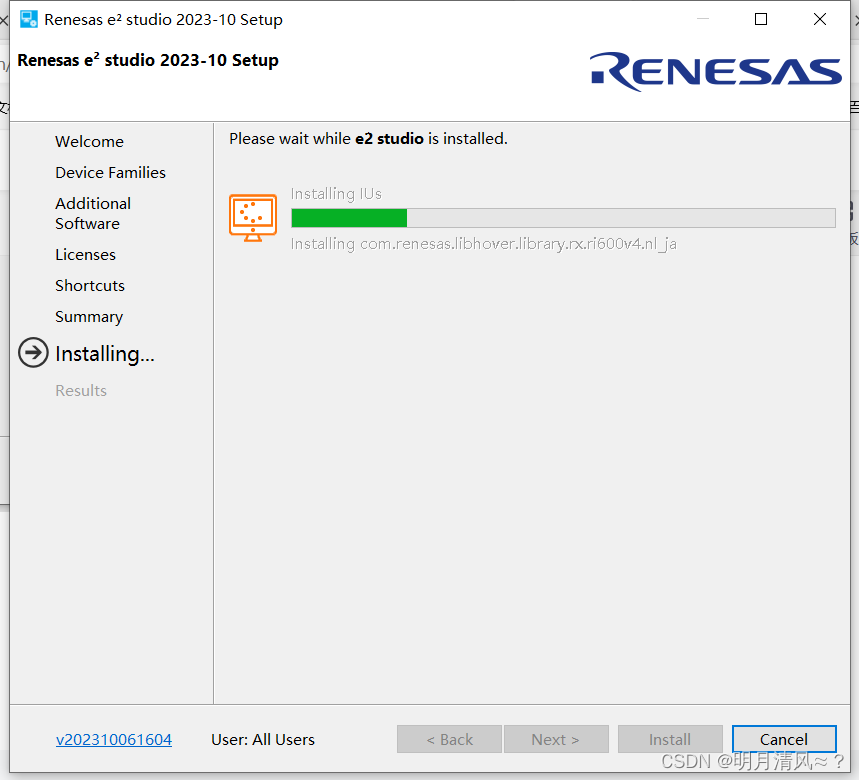Click the 'Installing IUs' status text
Viewport: 859px width, 780px height.
click(336, 194)
